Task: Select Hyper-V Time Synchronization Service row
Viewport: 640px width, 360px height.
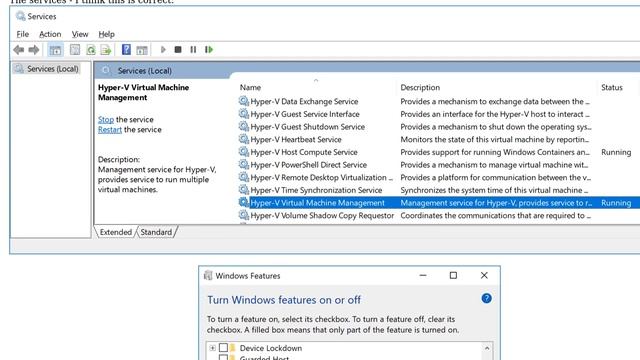Action: 438,190
